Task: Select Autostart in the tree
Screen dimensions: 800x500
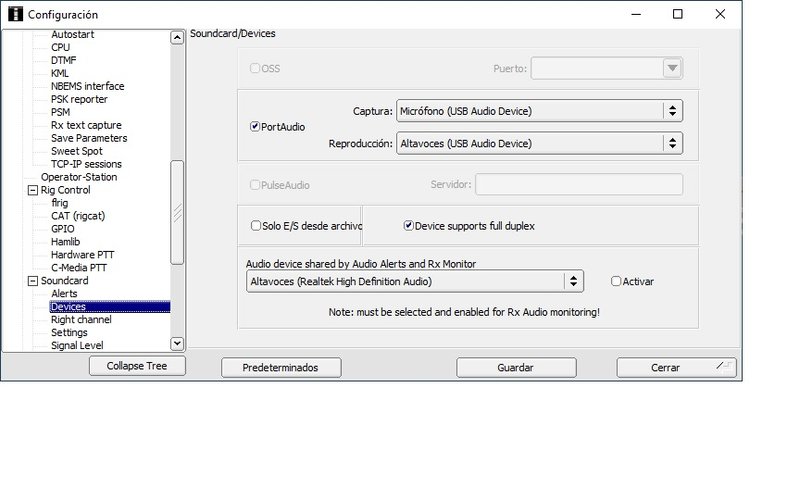Action: (x=72, y=34)
